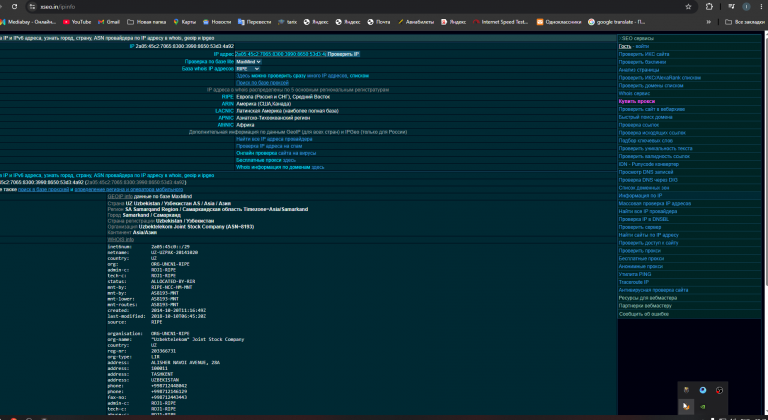768x420 pixels.
Task: Open Chrome three-dot menu
Action: point(762,7)
